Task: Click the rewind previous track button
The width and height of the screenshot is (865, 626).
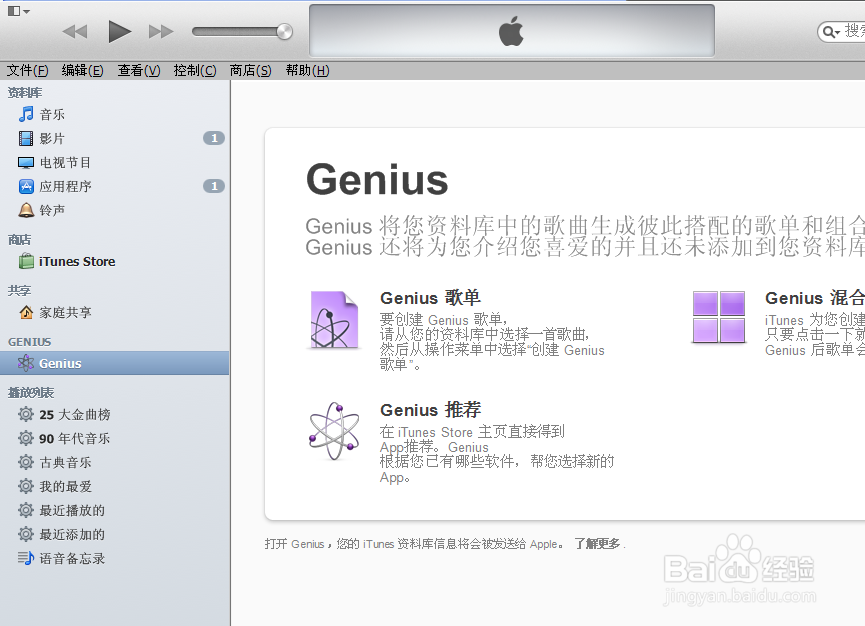Action: [75, 31]
